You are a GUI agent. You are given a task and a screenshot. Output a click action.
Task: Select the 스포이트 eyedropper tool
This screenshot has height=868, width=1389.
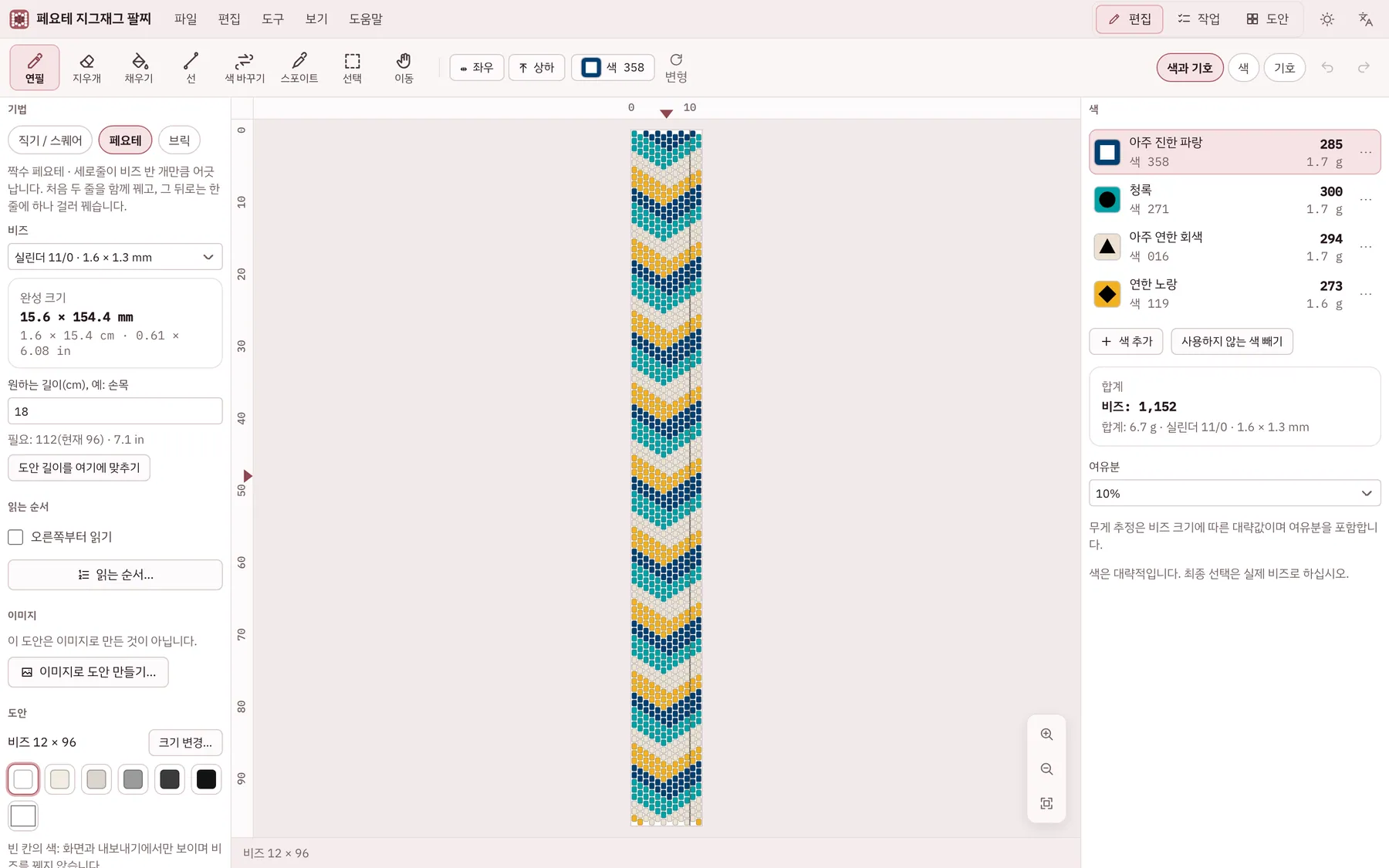pyautogui.click(x=299, y=68)
